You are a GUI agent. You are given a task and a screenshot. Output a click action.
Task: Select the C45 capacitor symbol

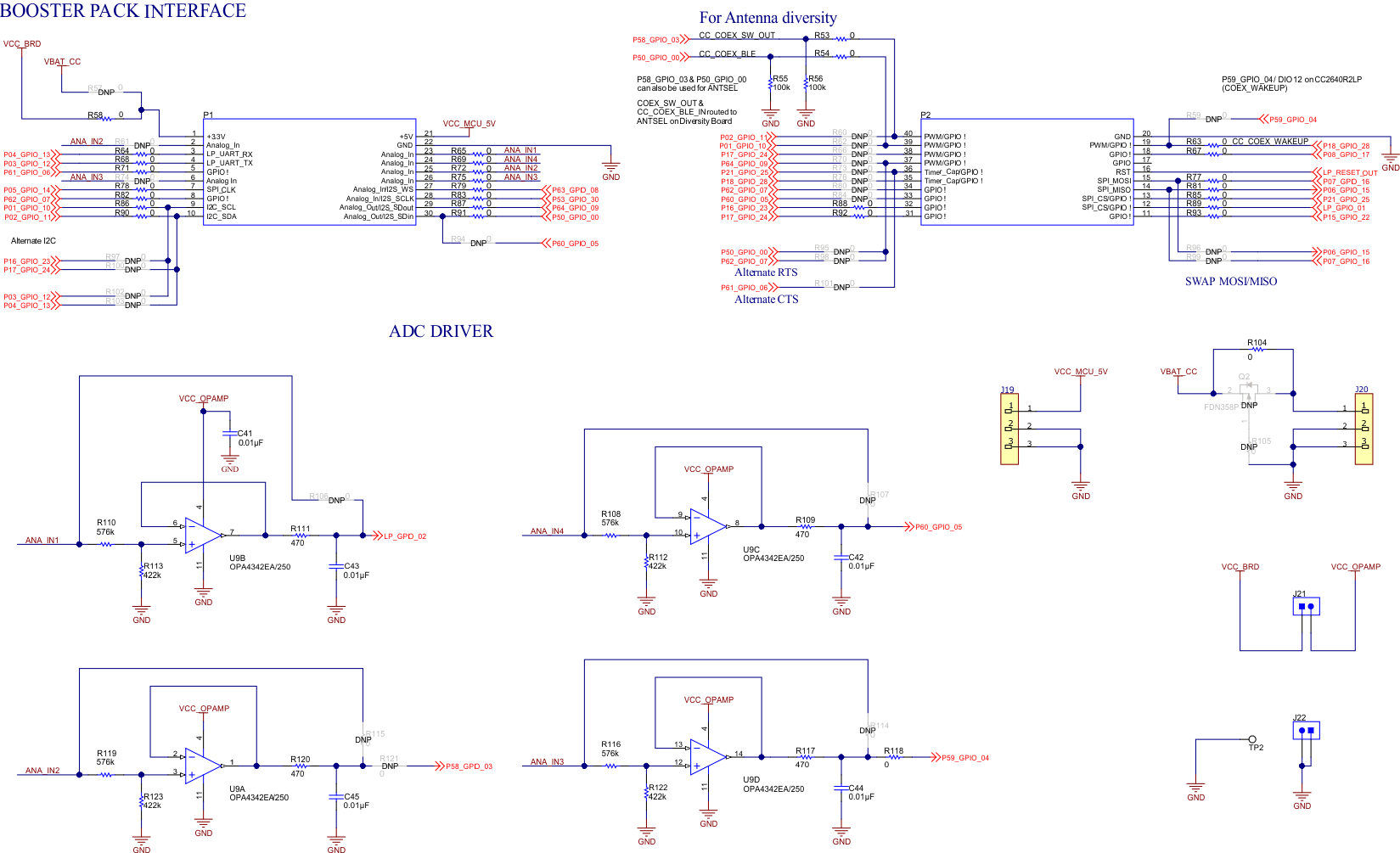click(336, 797)
